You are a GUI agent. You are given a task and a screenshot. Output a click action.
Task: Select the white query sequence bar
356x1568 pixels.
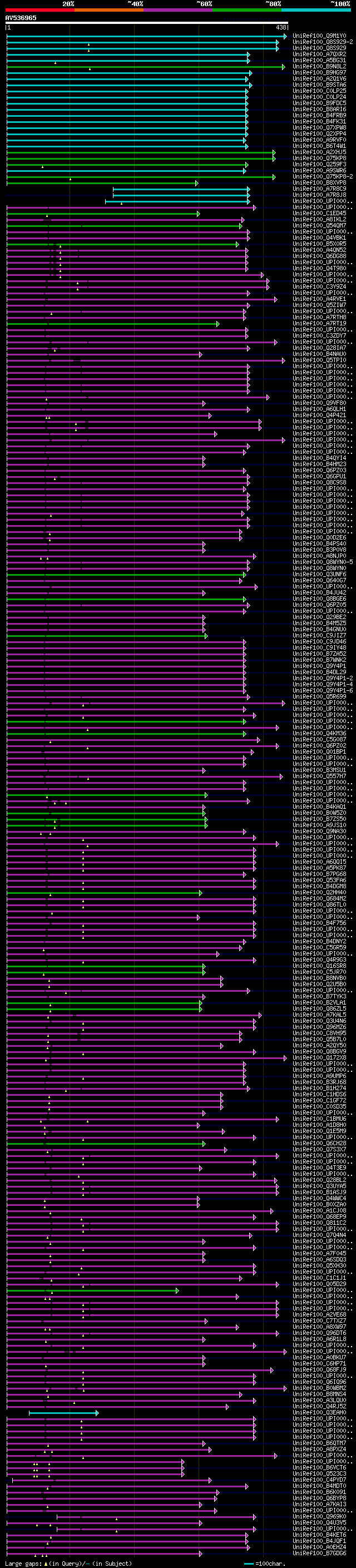[147, 23]
